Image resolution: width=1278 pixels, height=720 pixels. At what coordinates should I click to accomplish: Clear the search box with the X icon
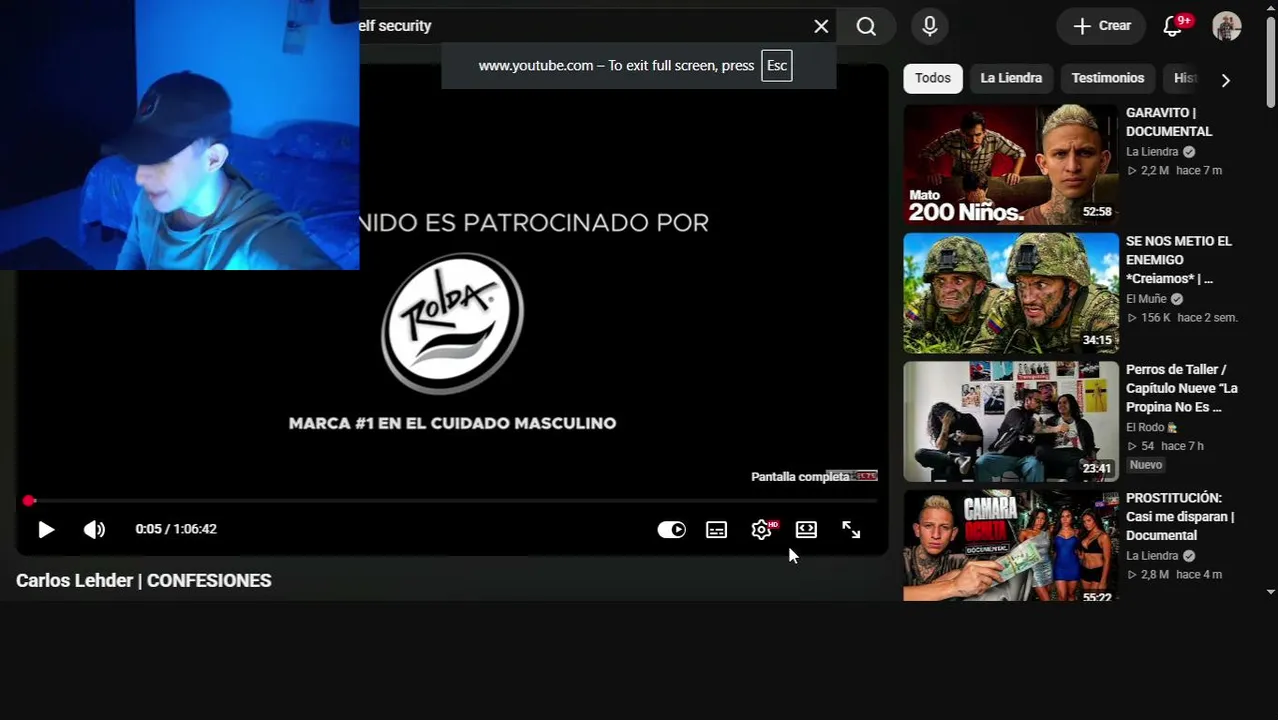point(821,26)
